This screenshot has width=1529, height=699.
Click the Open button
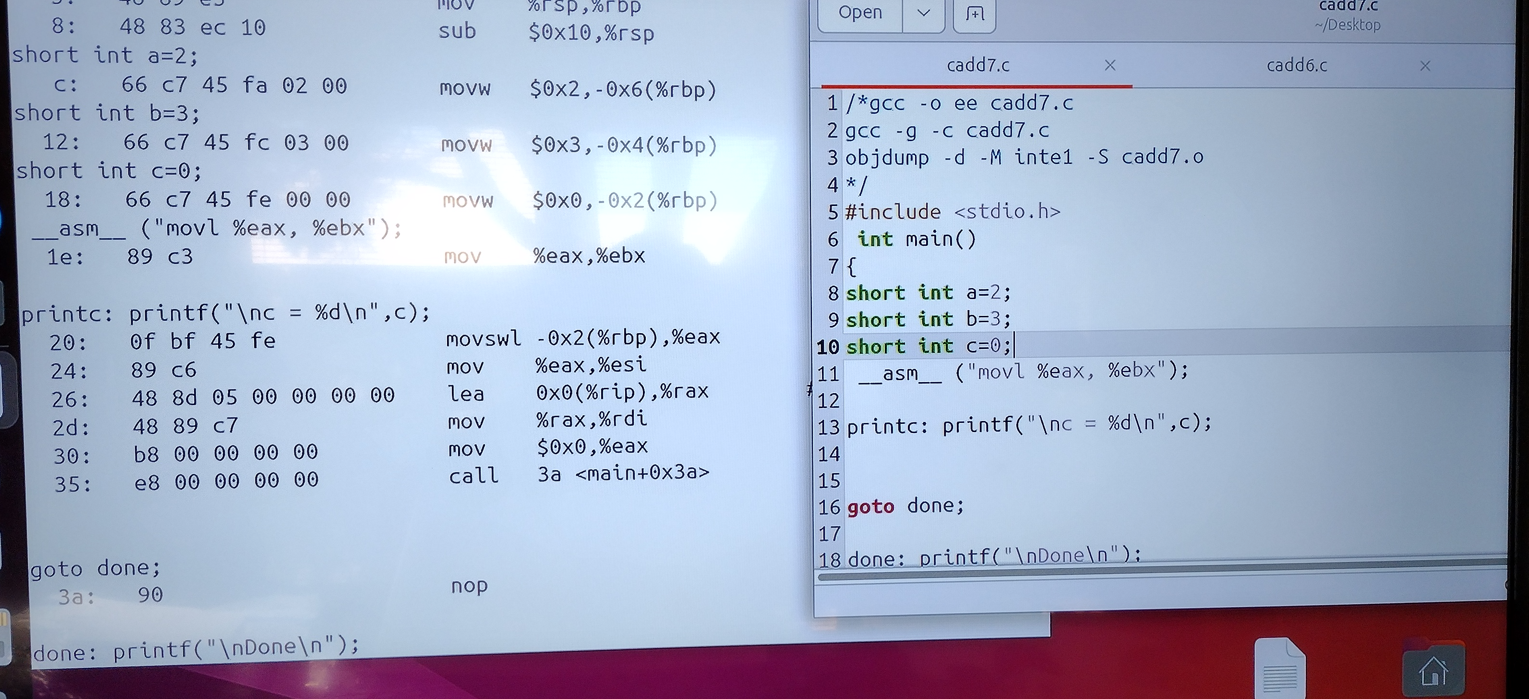pyautogui.click(x=860, y=13)
